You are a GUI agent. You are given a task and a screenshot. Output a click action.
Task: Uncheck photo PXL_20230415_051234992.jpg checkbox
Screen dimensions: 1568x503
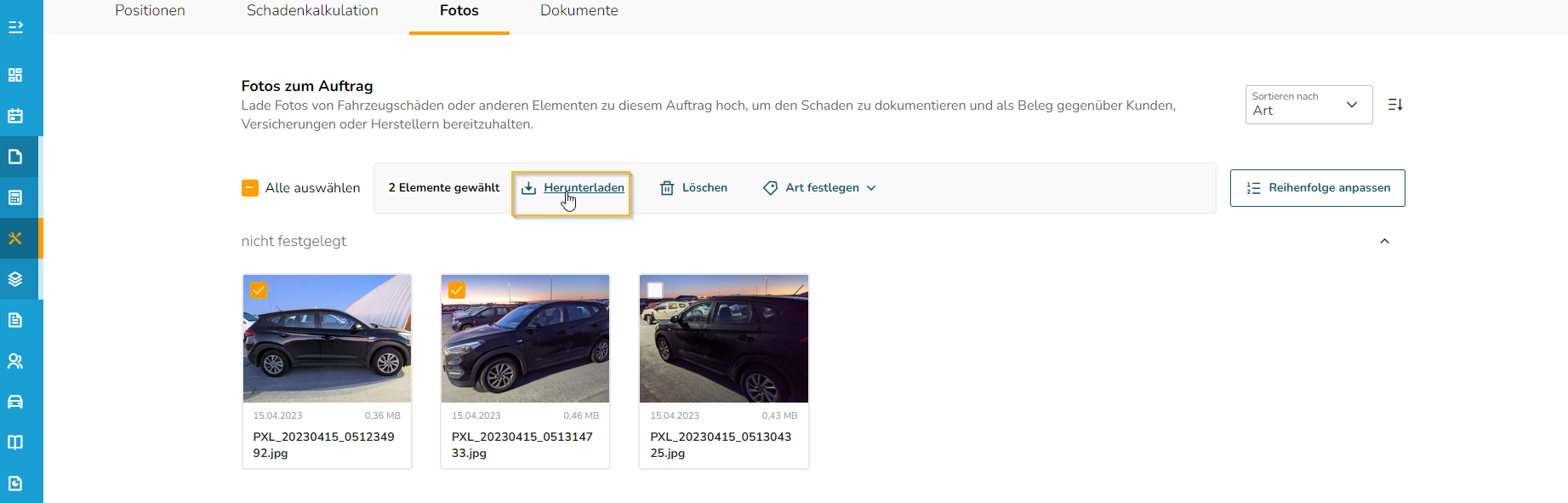click(259, 290)
